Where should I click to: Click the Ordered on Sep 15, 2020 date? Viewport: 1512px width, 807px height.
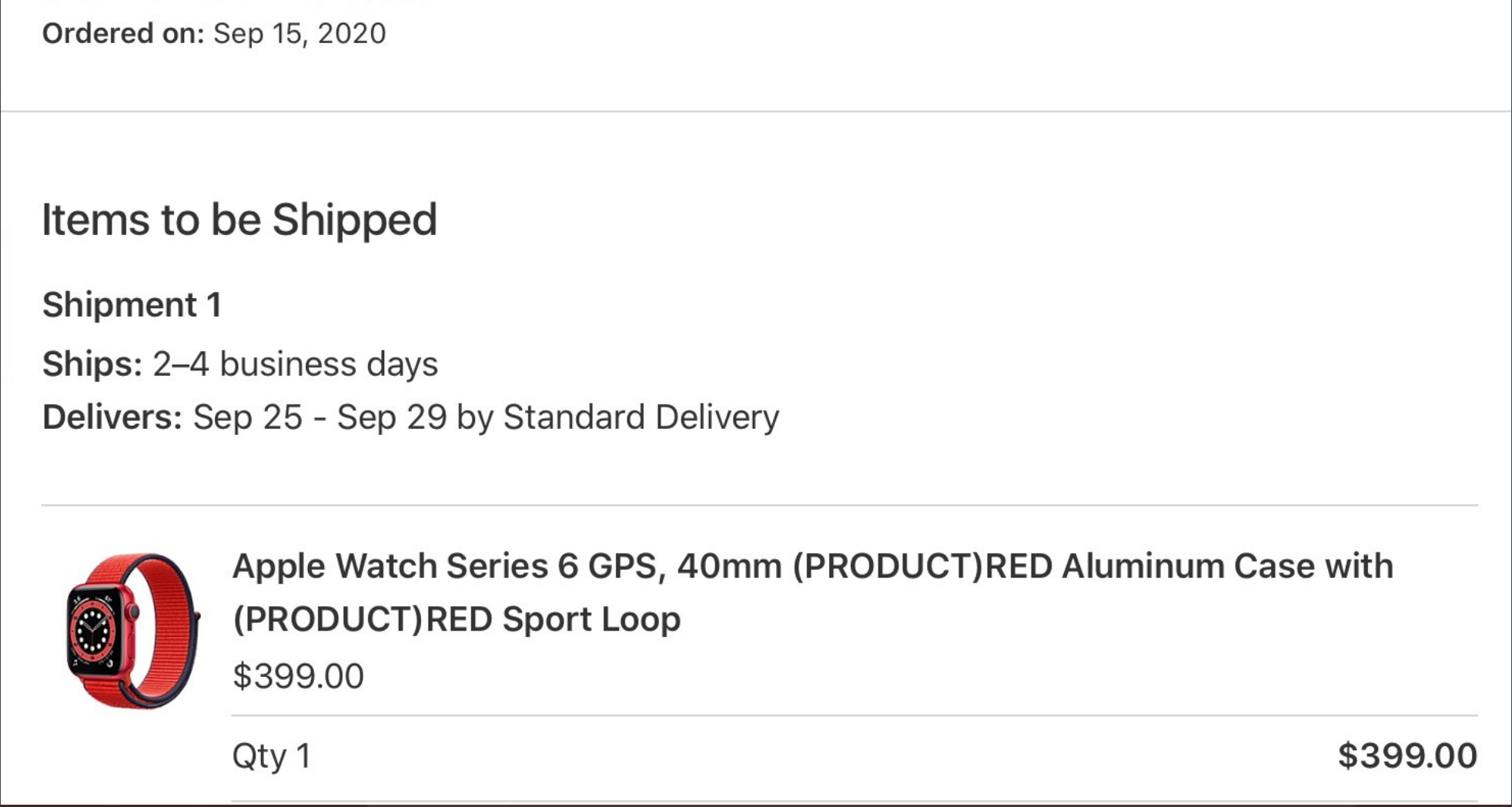(x=299, y=33)
